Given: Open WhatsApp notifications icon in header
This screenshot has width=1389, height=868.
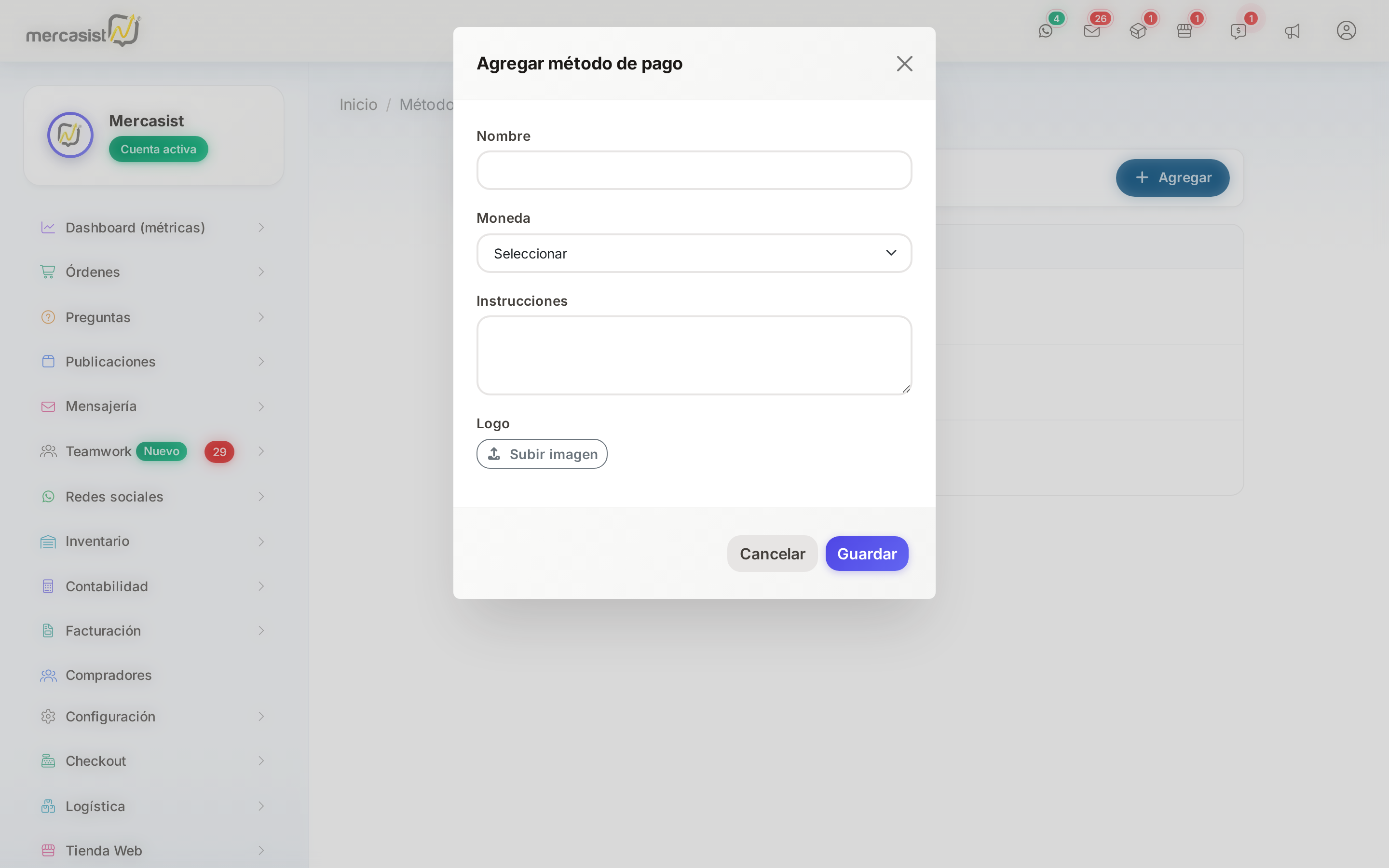Looking at the screenshot, I should 1045,31.
